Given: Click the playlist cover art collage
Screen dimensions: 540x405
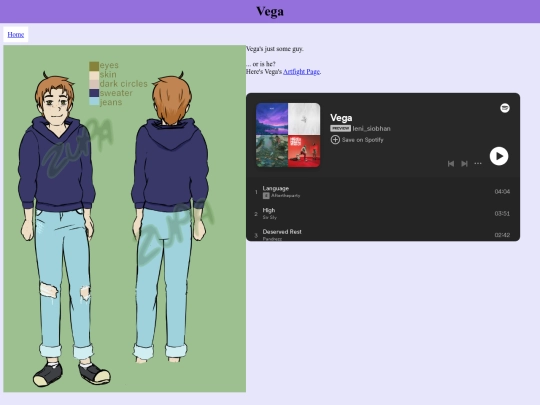Looking at the screenshot, I should point(288,135).
